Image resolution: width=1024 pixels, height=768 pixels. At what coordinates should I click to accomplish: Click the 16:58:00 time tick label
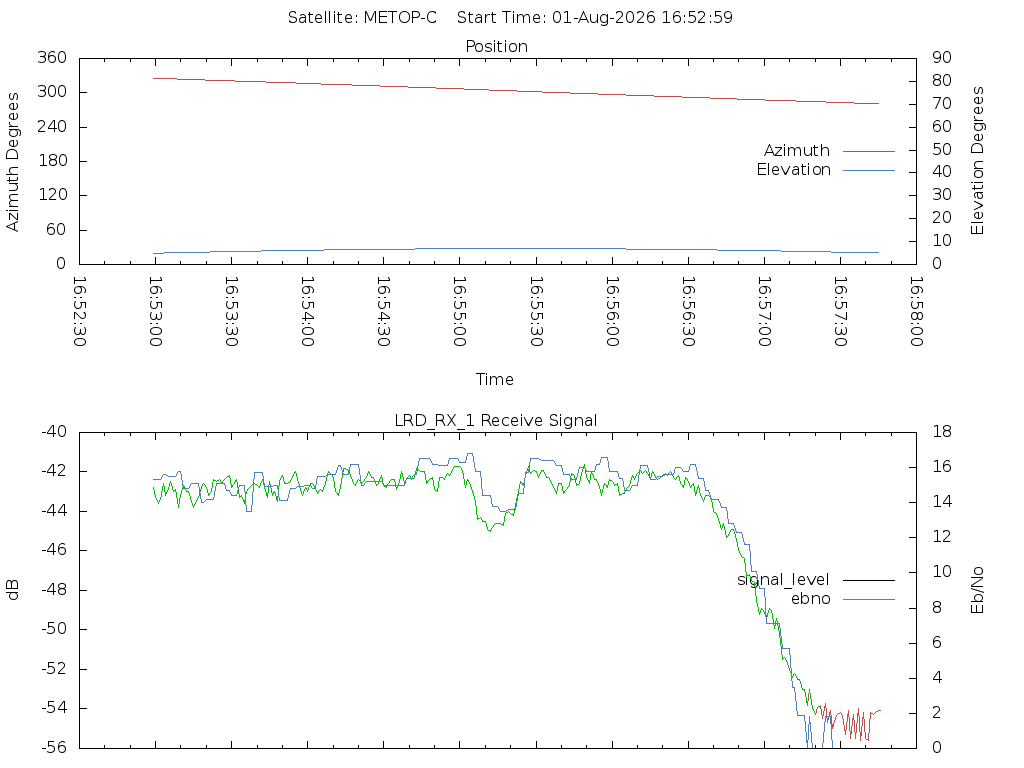tap(916, 312)
